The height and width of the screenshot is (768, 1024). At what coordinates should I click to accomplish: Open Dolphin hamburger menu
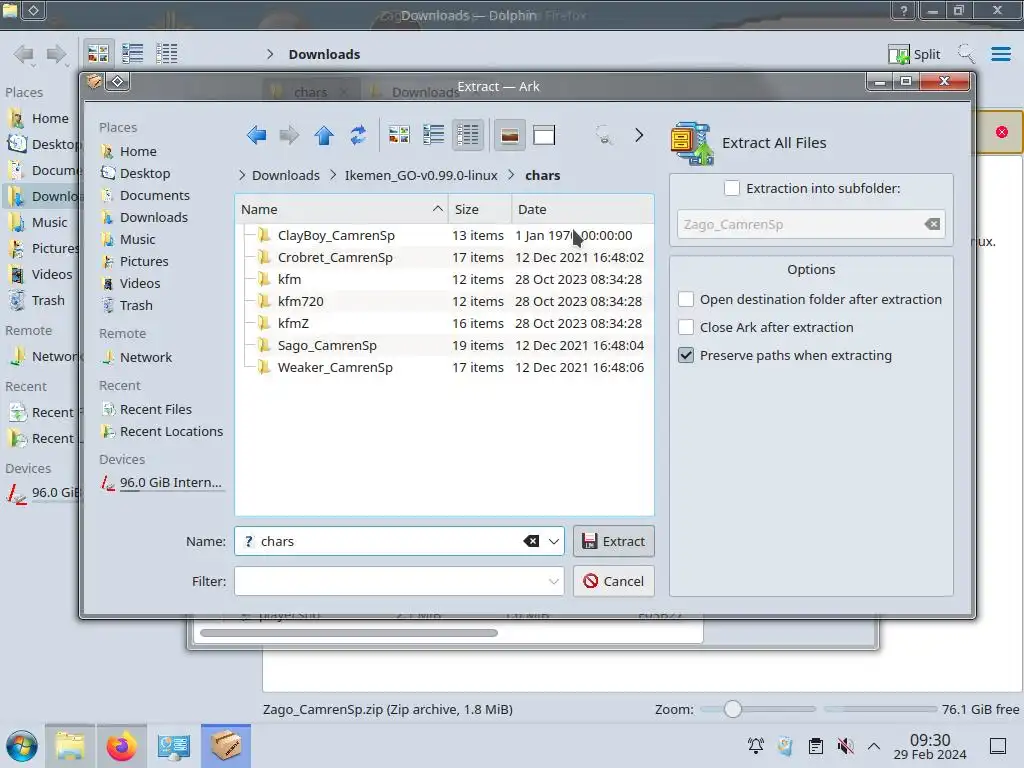click(1000, 54)
